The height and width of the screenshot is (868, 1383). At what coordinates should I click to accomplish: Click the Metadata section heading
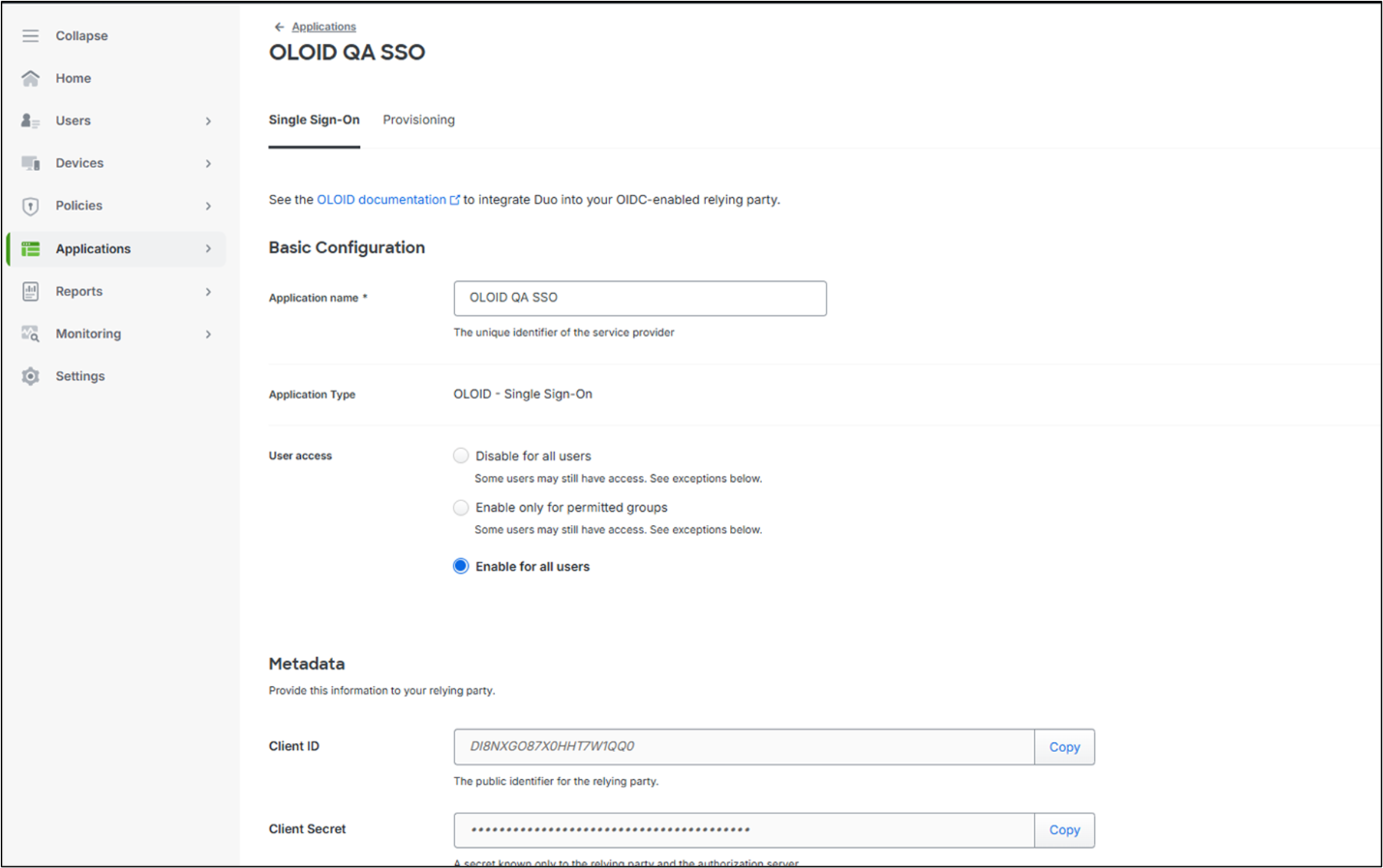[306, 664]
